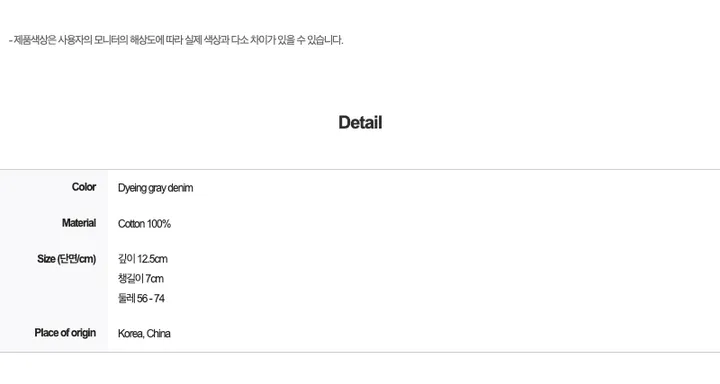Select the Color row label
Viewport: 720px width, 384px height.
(x=84, y=187)
